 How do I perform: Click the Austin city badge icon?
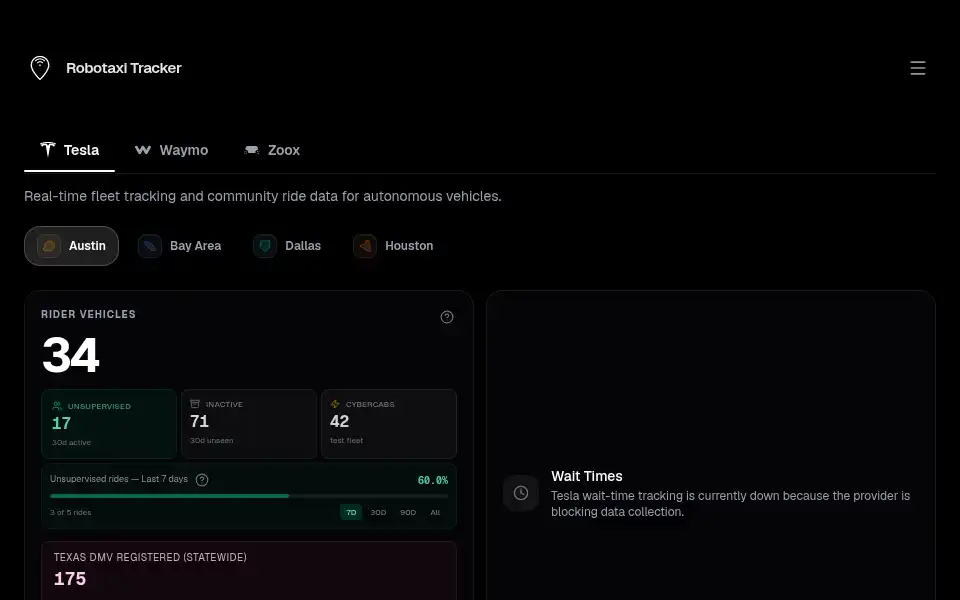pos(49,246)
